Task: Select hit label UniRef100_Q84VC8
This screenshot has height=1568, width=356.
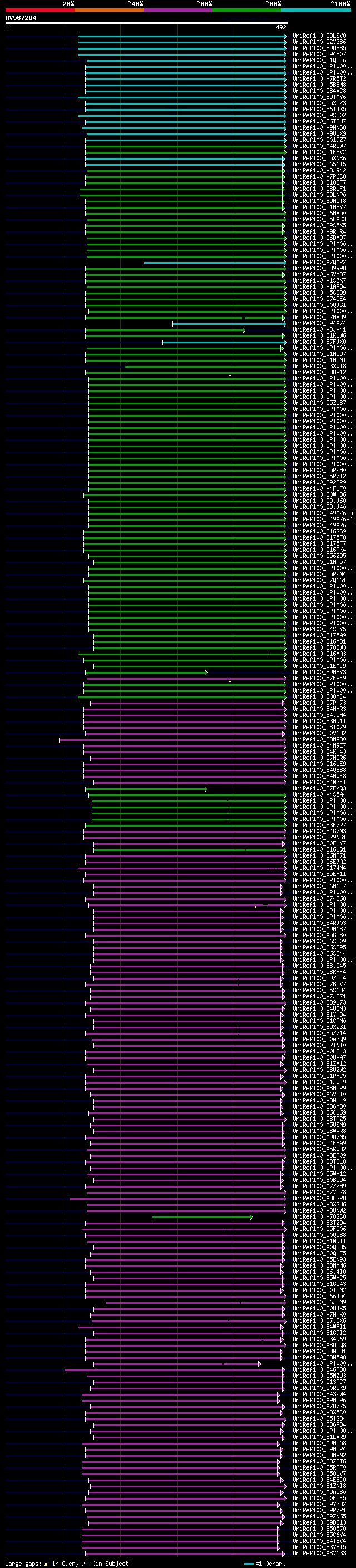Action: [x=319, y=91]
